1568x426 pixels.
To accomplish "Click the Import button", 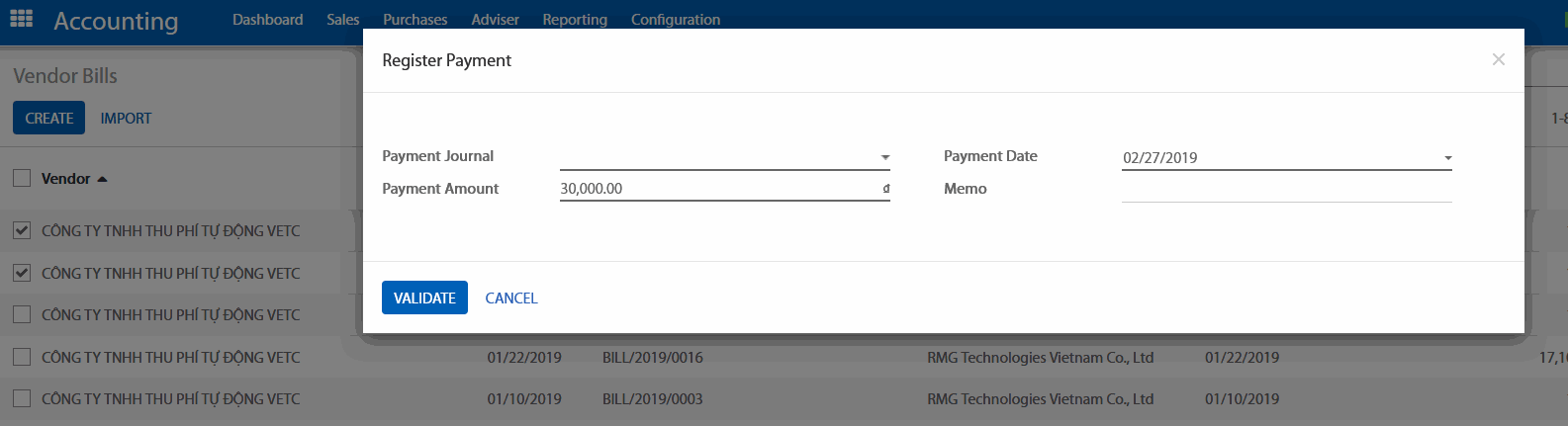I will coord(126,119).
